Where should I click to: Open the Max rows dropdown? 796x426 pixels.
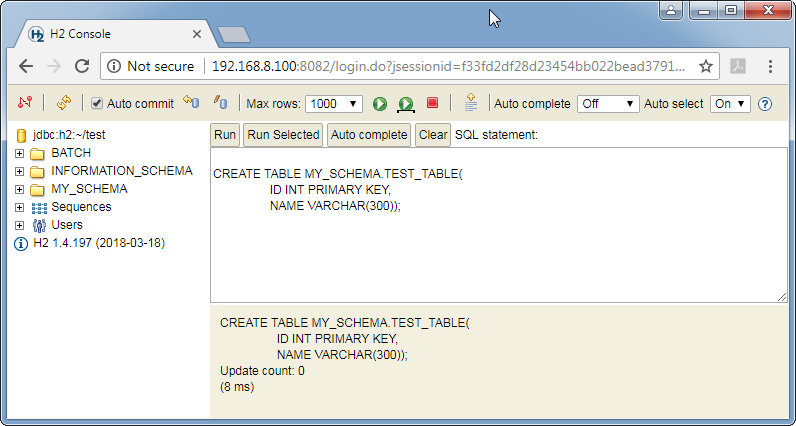point(335,104)
